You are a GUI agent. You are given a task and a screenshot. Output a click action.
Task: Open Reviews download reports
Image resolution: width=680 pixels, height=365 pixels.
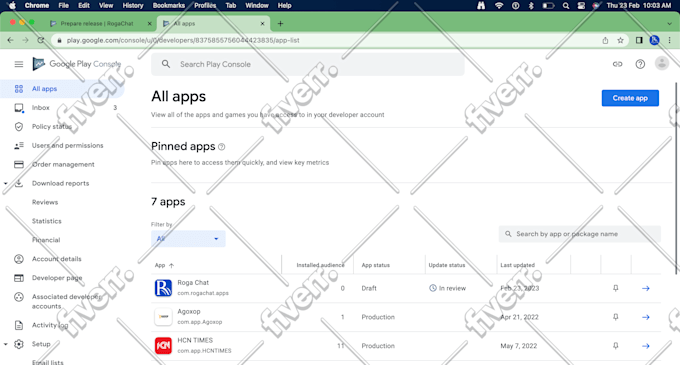click(45, 202)
